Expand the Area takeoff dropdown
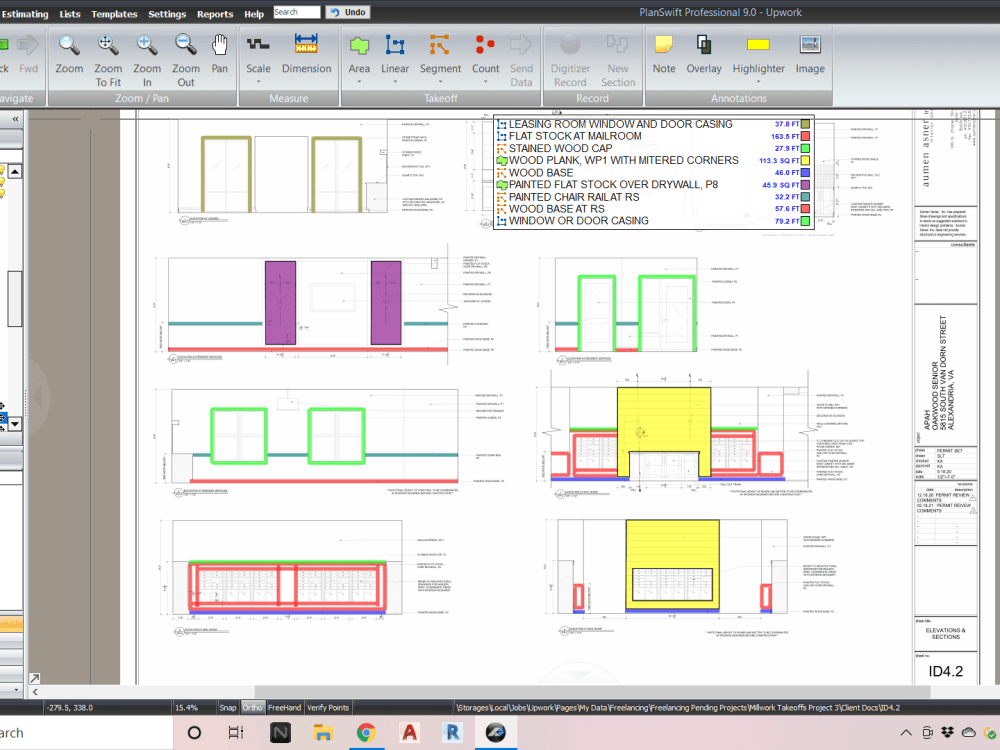This screenshot has width=1000, height=750. click(359, 82)
